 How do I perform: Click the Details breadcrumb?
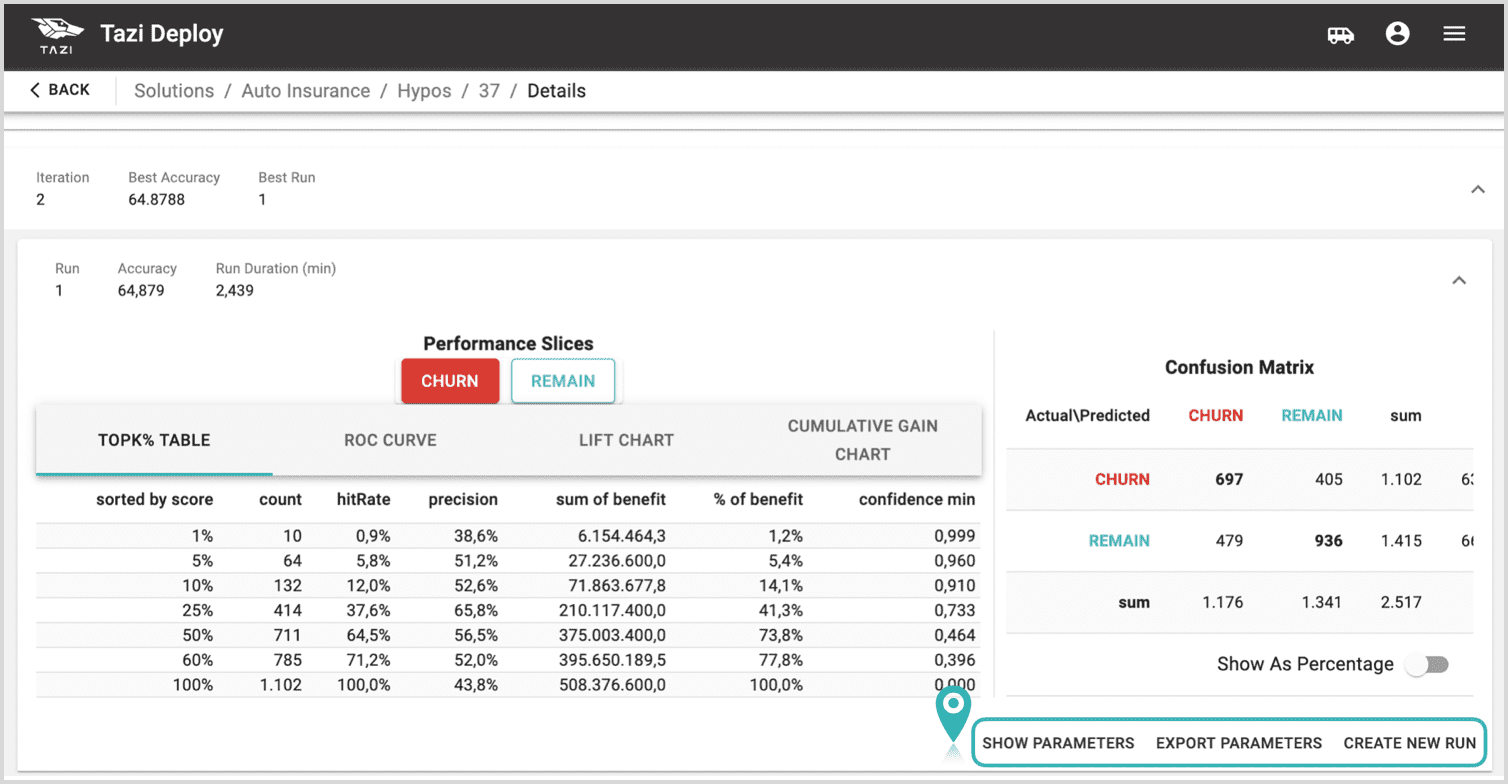pyautogui.click(x=556, y=91)
